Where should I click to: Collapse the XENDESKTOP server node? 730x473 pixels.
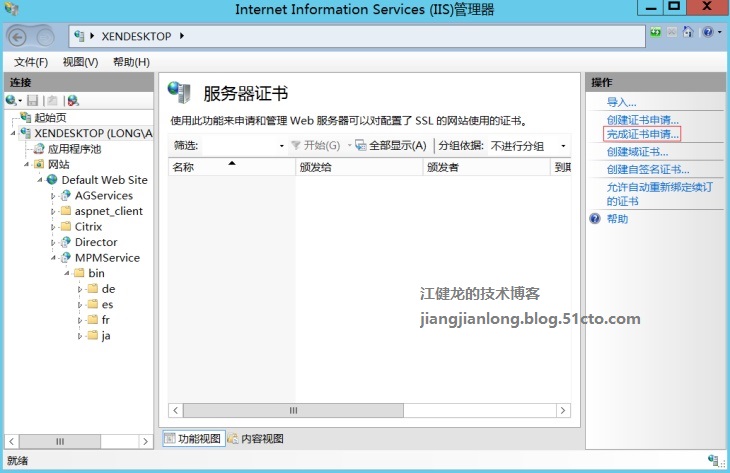pyautogui.click(x=13, y=134)
